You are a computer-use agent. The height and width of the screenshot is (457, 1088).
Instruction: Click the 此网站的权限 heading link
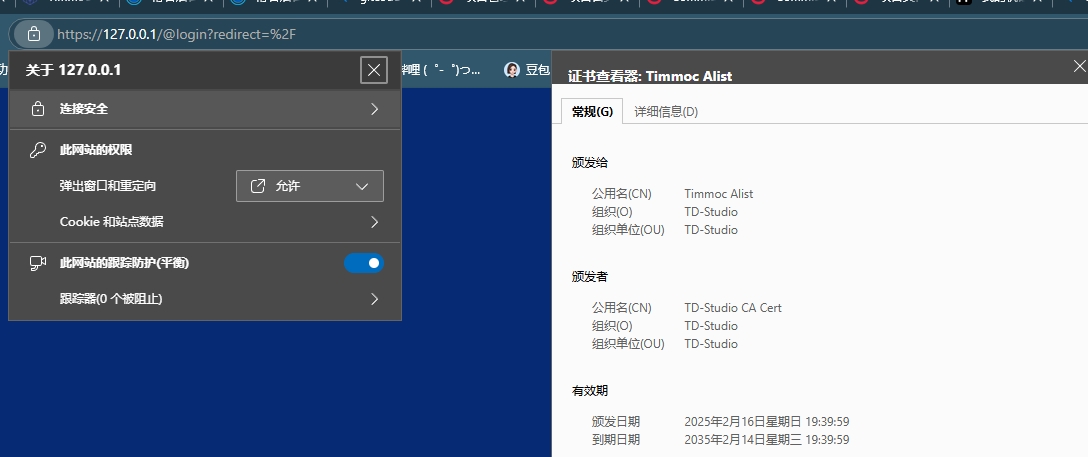96,150
